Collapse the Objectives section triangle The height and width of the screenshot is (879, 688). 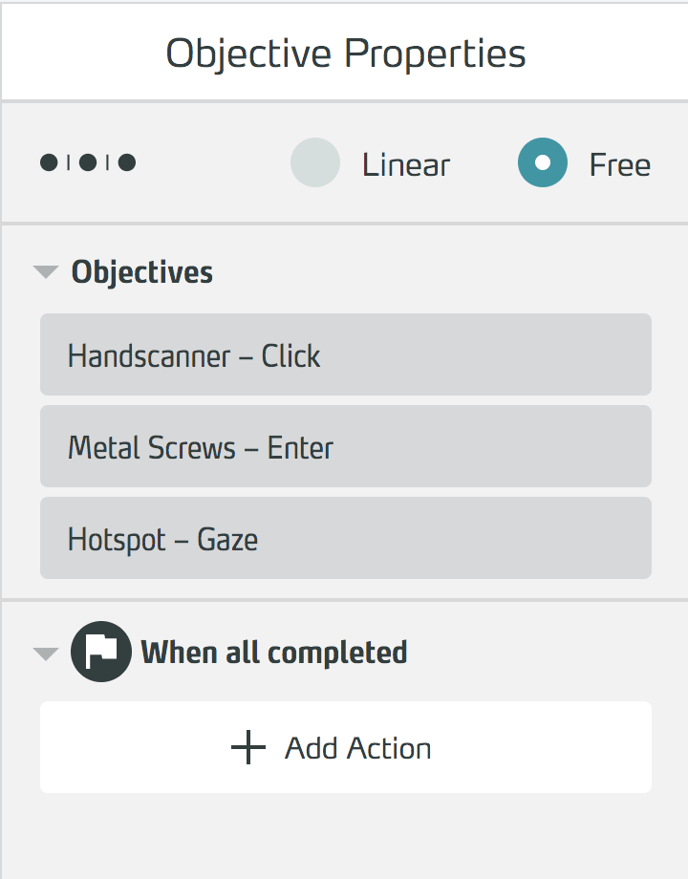46,272
